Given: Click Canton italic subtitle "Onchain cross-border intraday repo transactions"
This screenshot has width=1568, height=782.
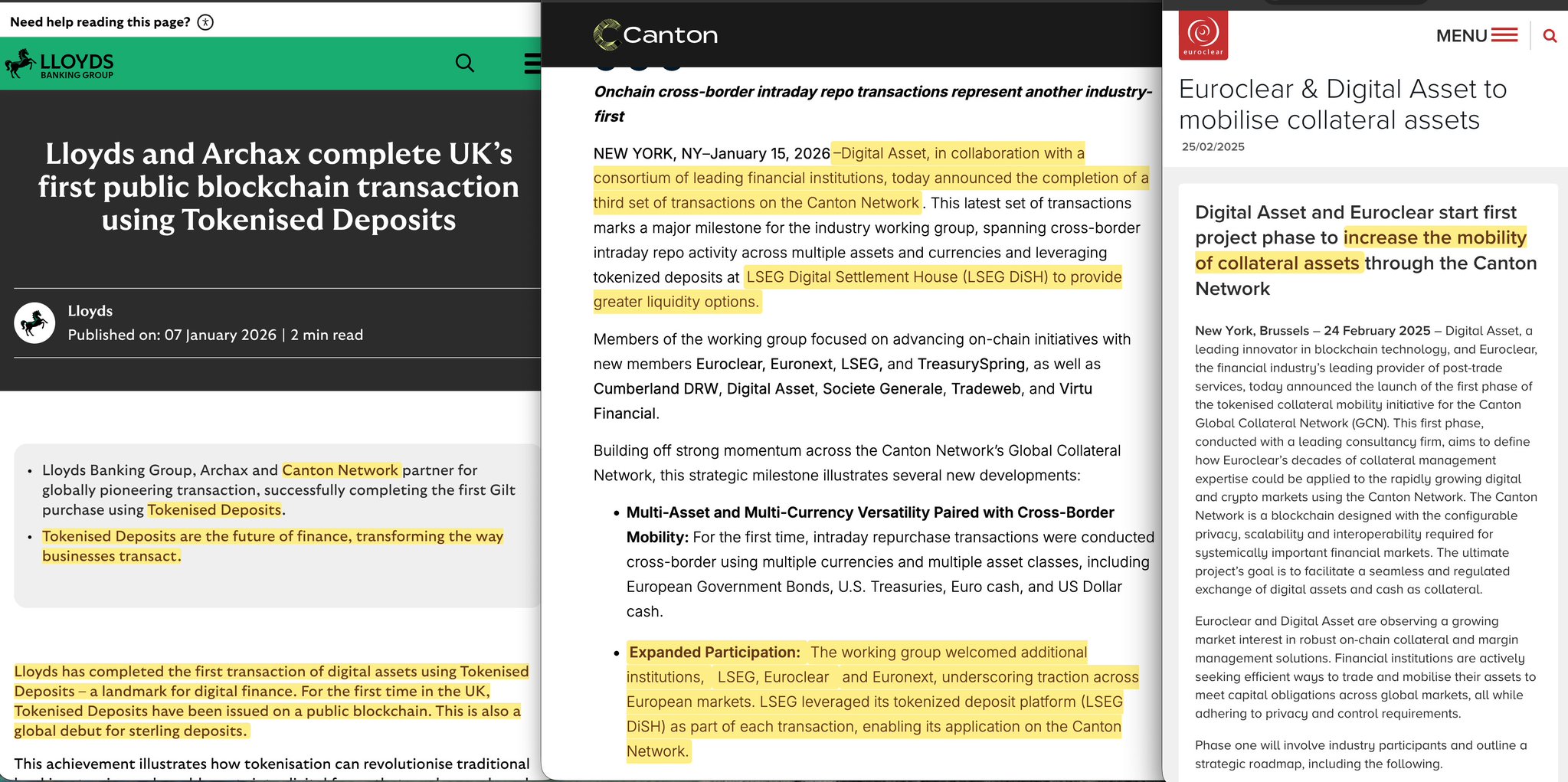Looking at the screenshot, I should [873, 103].
